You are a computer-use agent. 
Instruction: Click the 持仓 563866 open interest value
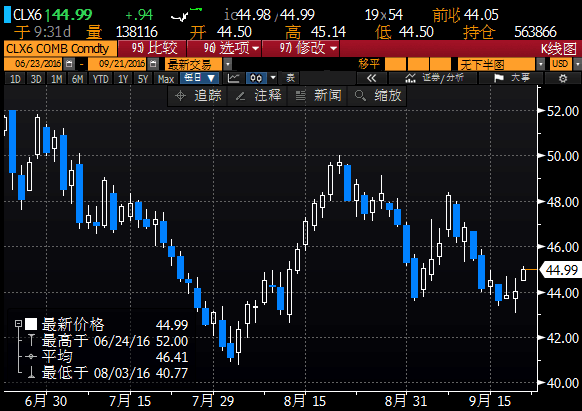(x=535, y=32)
